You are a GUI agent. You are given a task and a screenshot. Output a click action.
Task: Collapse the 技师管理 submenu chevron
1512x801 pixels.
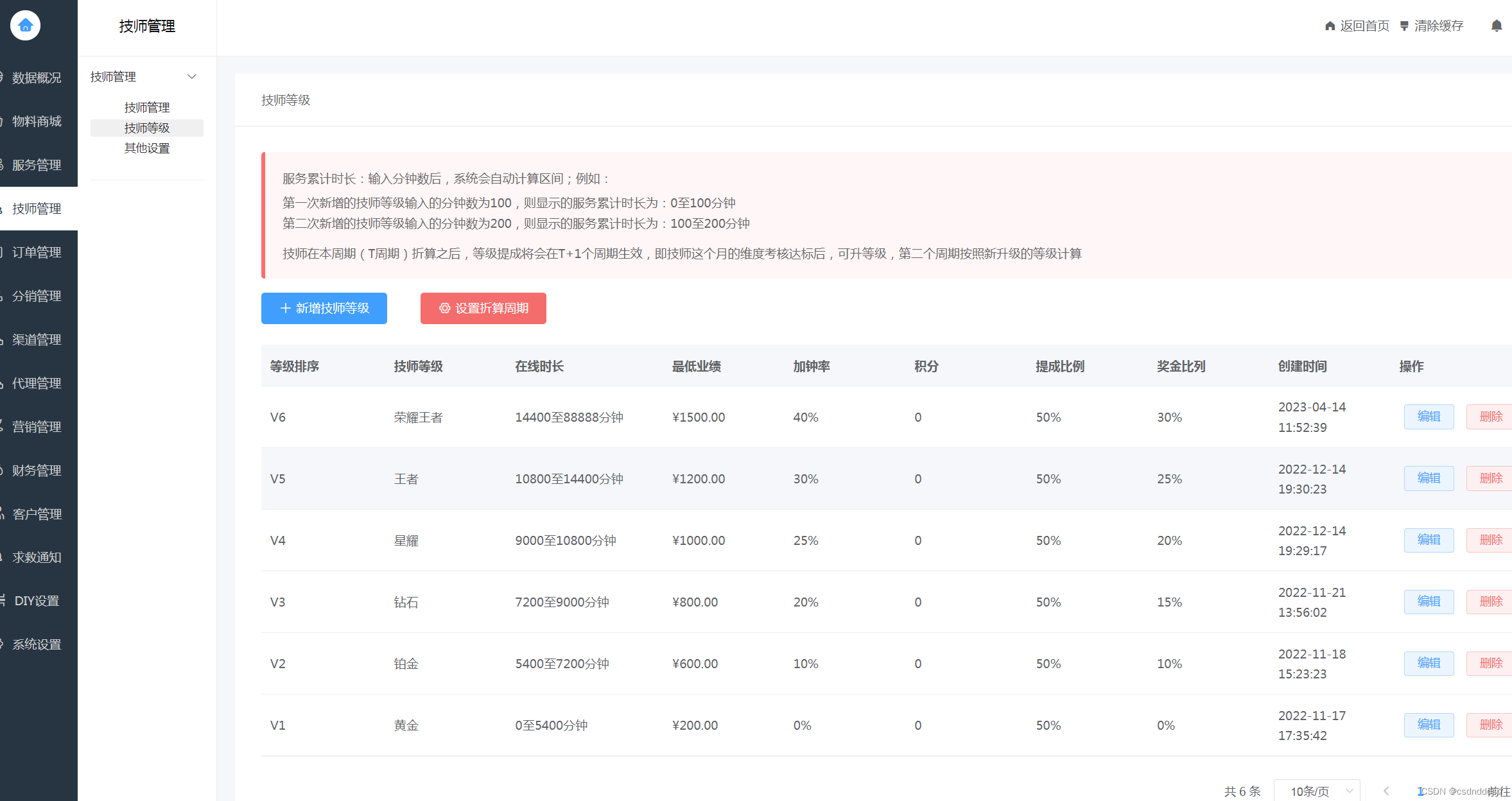(191, 76)
